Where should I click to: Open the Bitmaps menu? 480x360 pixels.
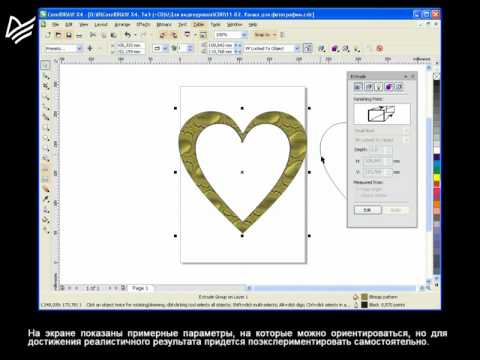164,25
